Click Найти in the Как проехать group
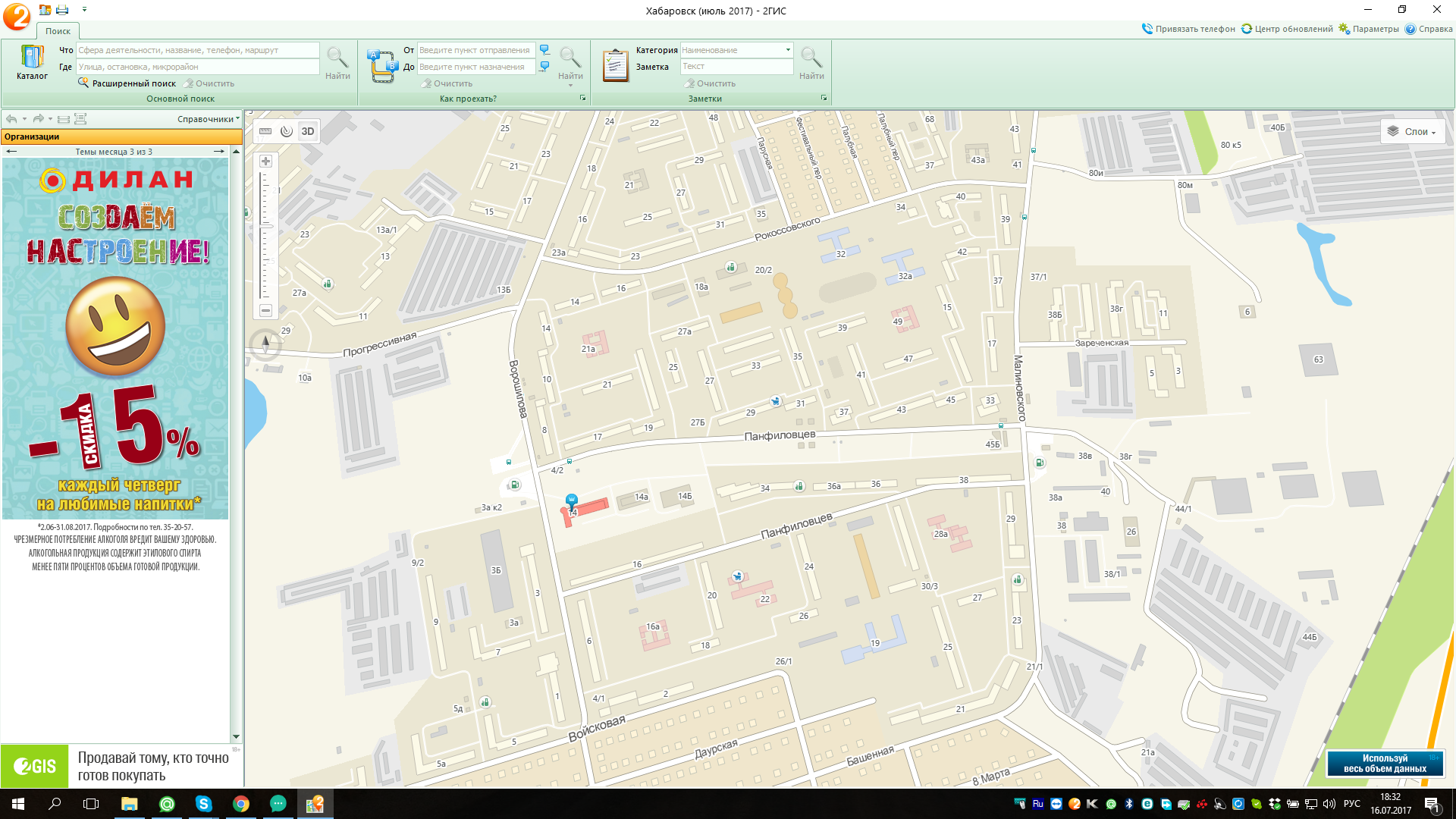The width and height of the screenshot is (1456, 819). (x=570, y=63)
